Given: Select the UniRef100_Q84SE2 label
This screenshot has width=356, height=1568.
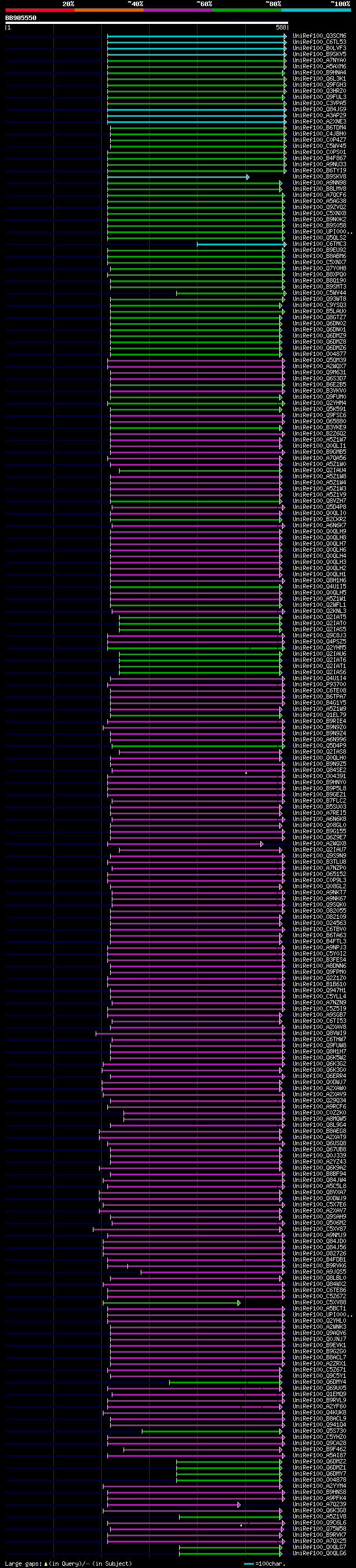Looking at the screenshot, I should [x=319, y=770].
